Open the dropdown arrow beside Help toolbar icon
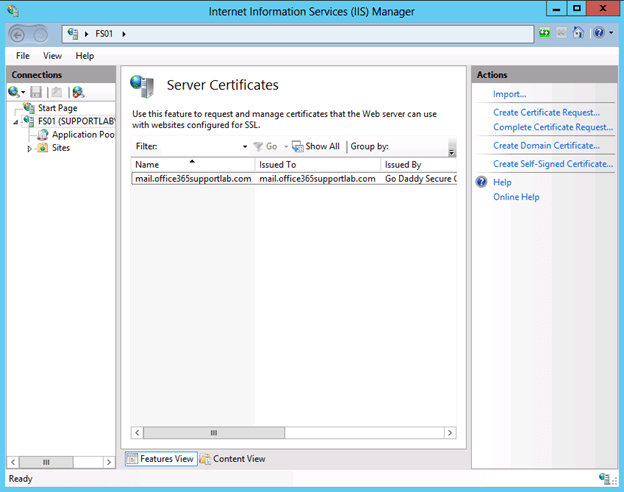Viewport: 624px width, 492px height. (x=611, y=33)
